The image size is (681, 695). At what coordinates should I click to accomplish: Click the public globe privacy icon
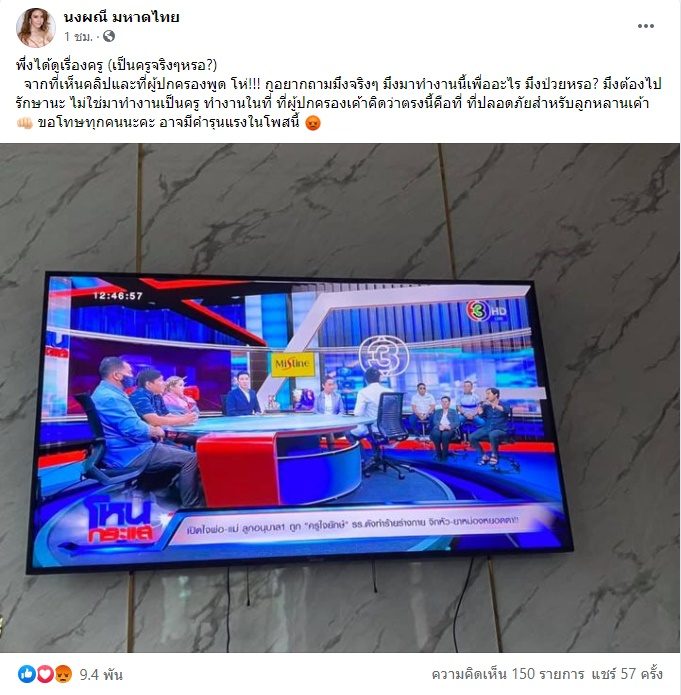pos(109,36)
